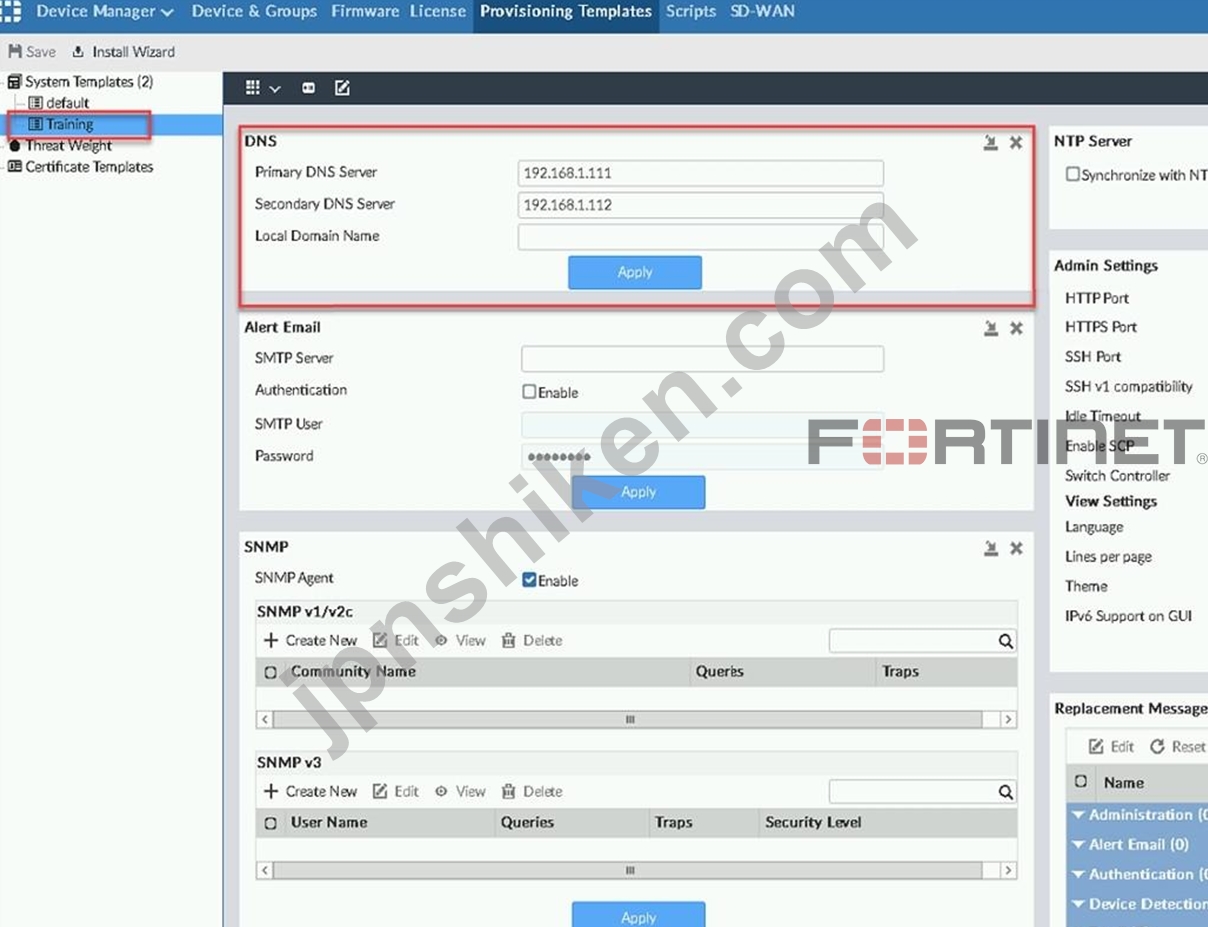Select the default system template
This screenshot has width=1208, height=927.
point(59,103)
